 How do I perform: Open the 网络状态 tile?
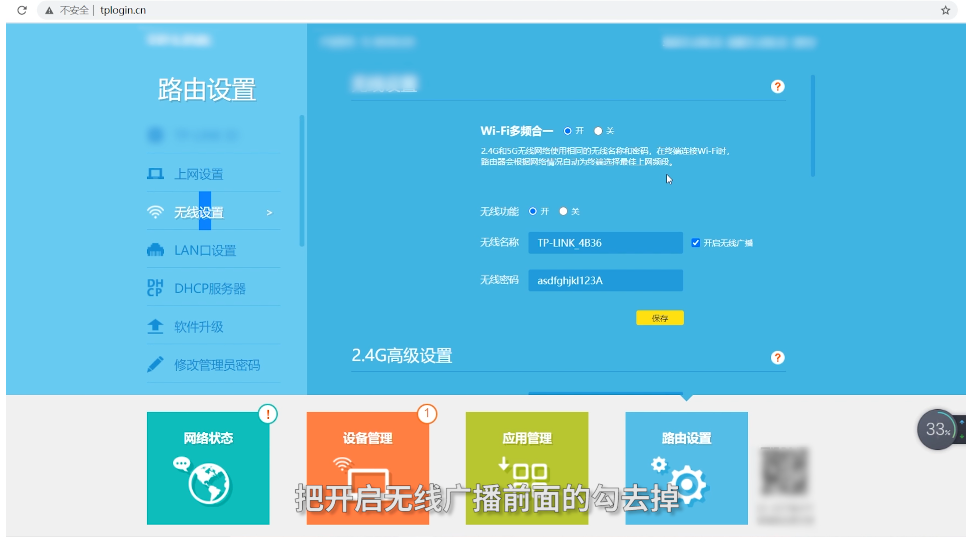coord(208,468)
